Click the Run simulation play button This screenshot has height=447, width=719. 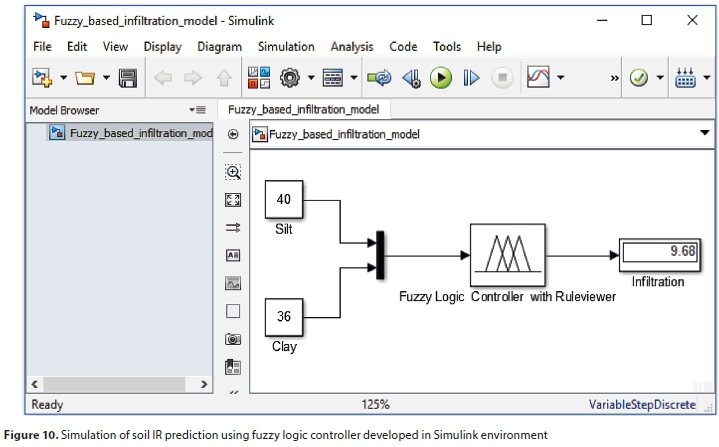click(441, 77)
